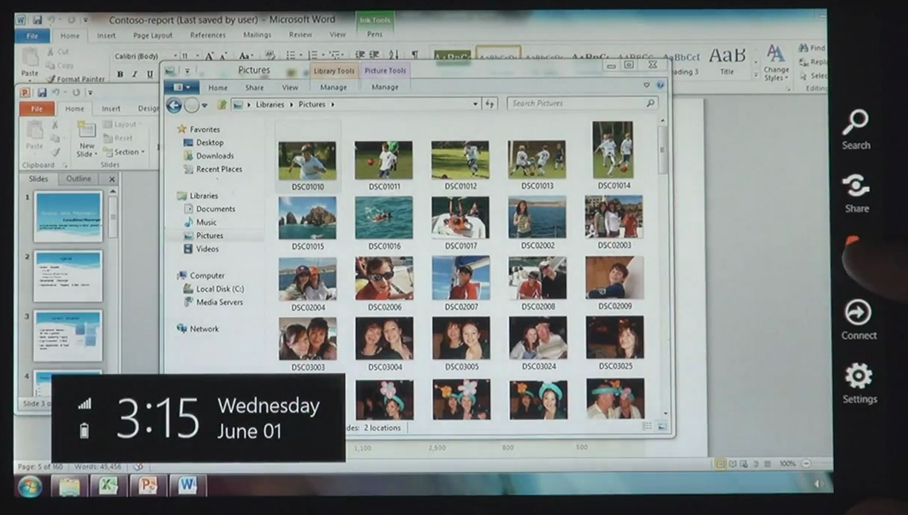Click the PowerPoint icon in taskbar
908x515 pixels.
coord(147,486)
